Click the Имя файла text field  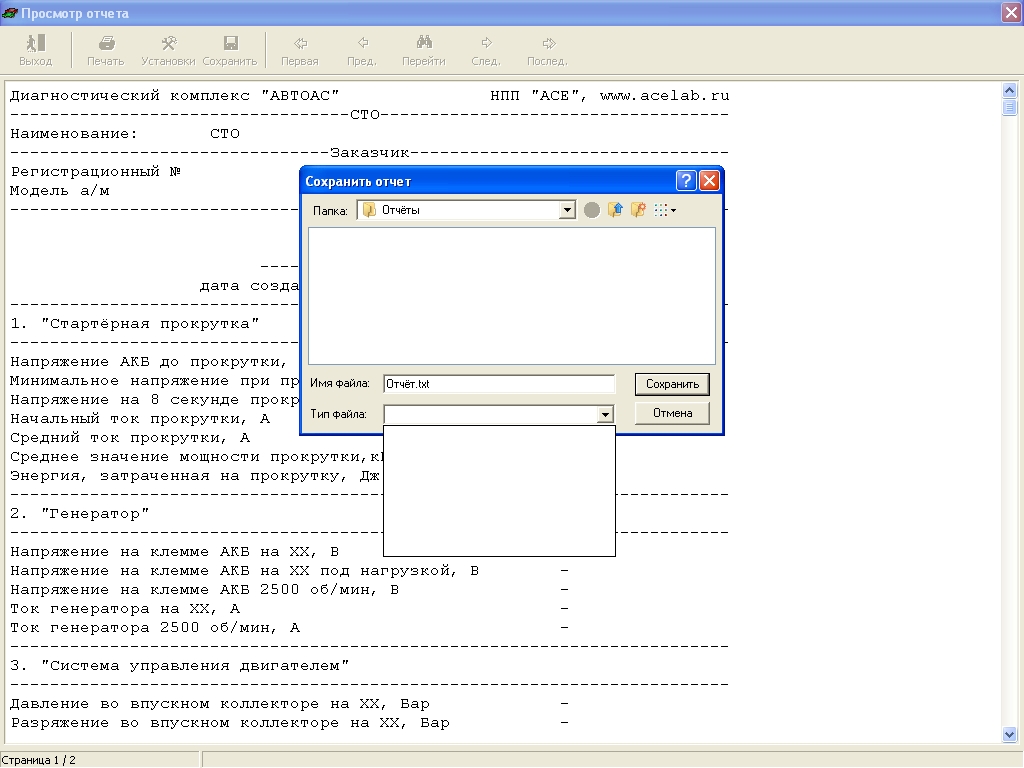[x=498, y=384]
